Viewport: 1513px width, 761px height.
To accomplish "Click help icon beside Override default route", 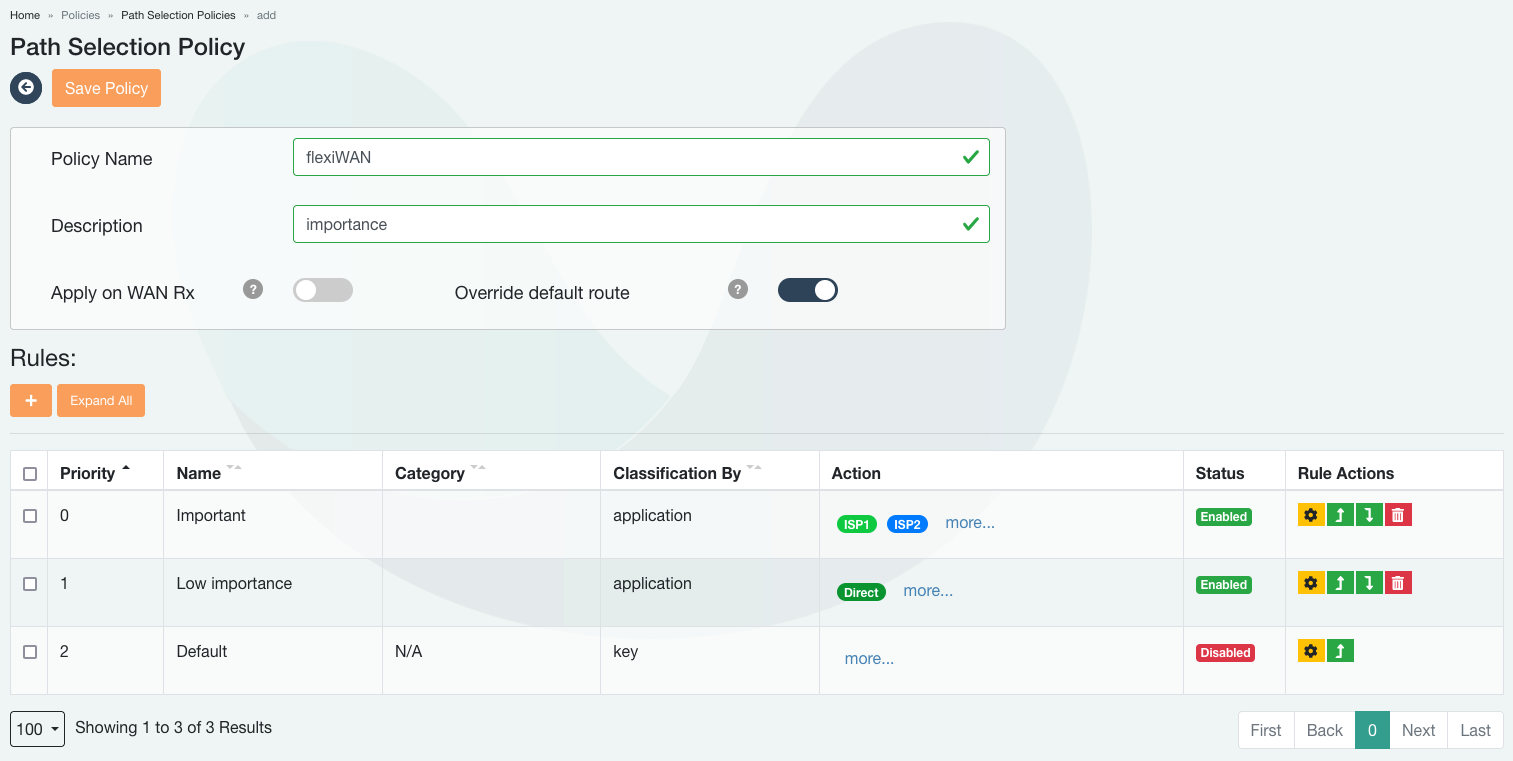I will [x=738, y=290].
